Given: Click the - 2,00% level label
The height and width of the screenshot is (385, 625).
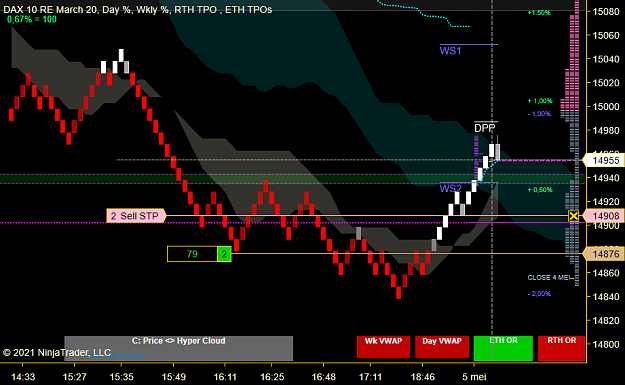Looking at the screenshot, I should pyautogui.click(x=539, y=294).
